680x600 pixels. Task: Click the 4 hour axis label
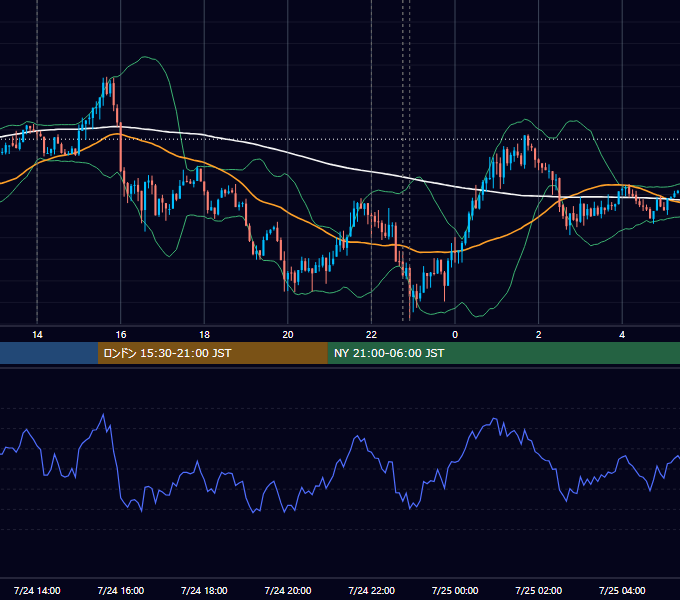pos(622,334)
